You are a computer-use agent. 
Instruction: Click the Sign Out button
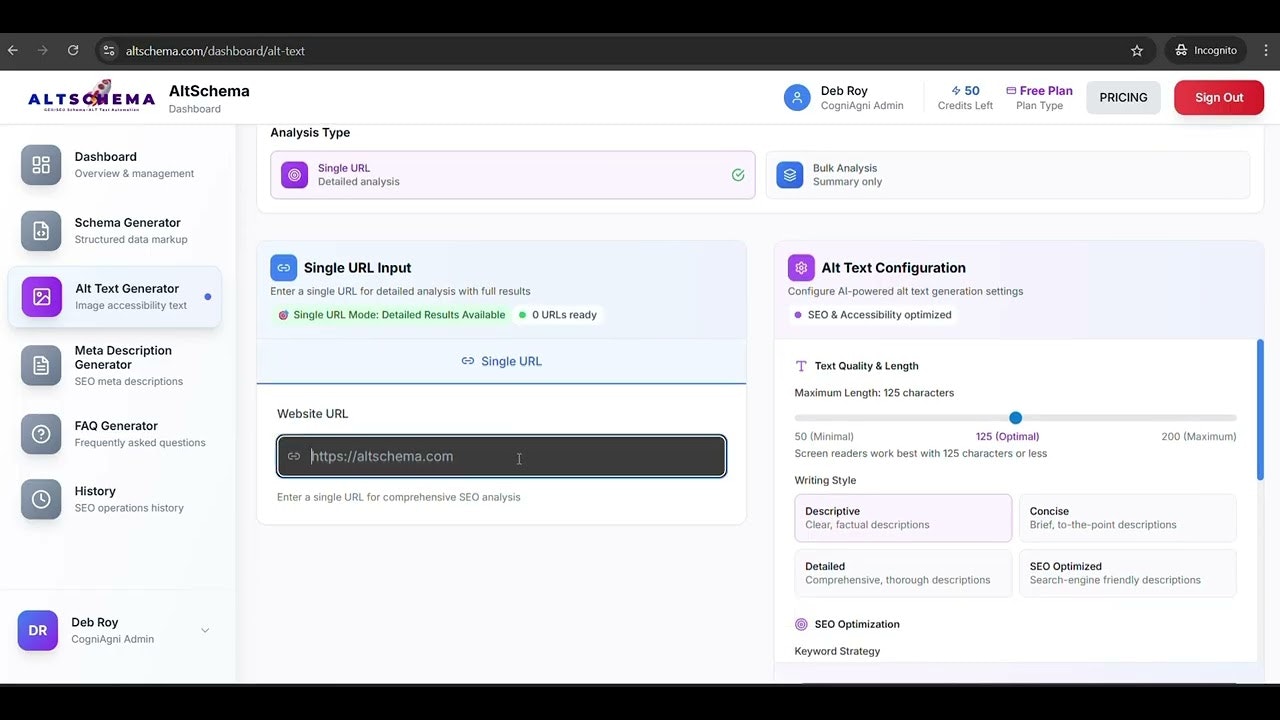pyautogui.click(x=1218, y=98)
